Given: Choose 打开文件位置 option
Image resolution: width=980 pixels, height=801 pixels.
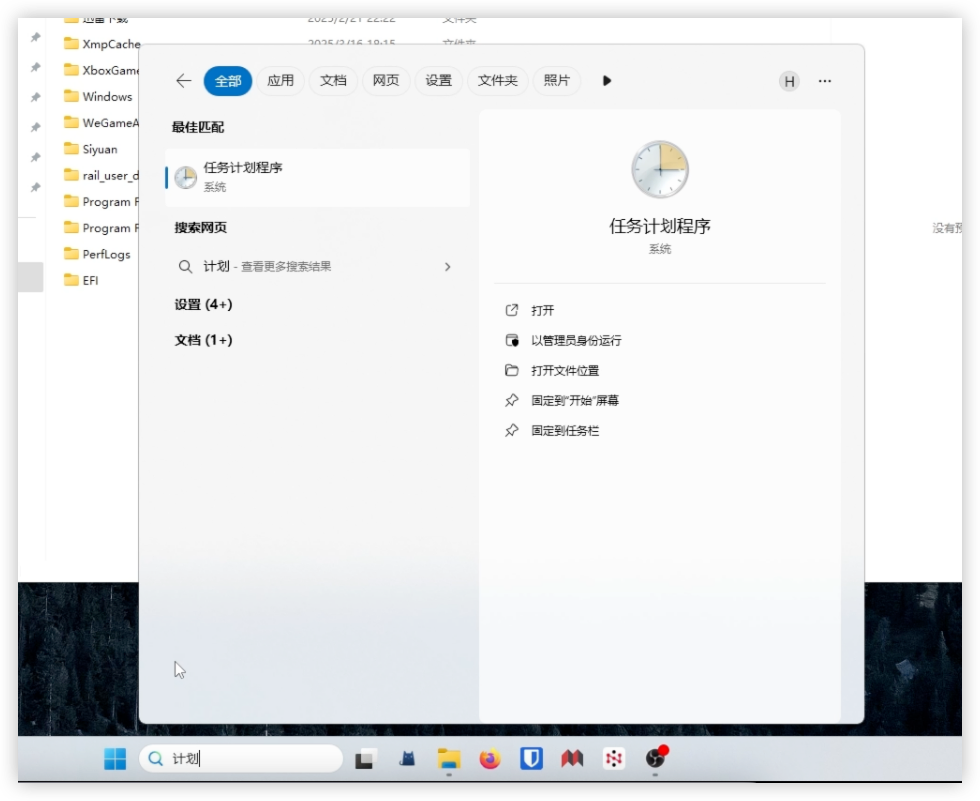Looking at the screenshot, I should 565,371.
